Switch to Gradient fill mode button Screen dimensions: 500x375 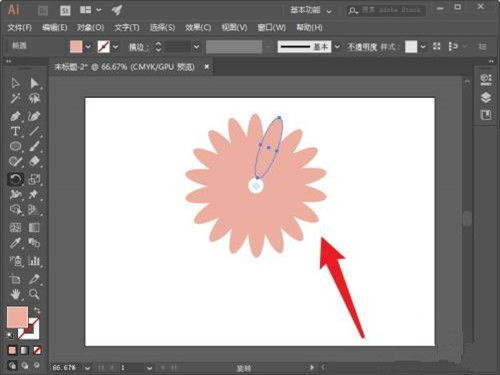tap(24, 350)
